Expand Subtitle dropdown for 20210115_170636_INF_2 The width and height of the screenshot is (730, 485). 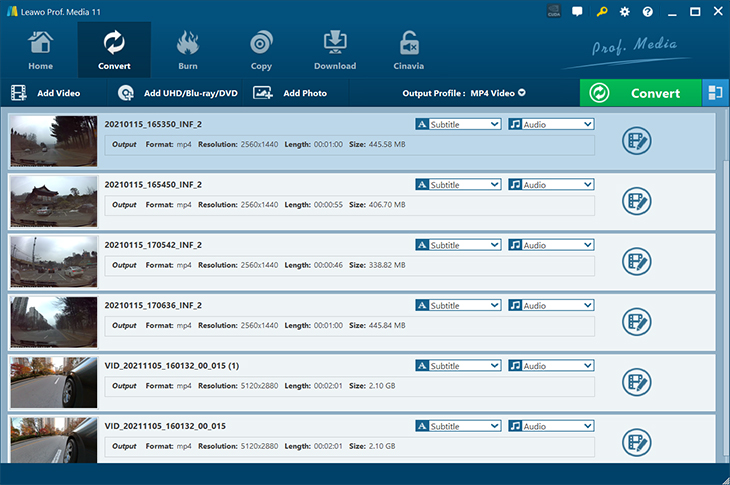click(458, 305)
